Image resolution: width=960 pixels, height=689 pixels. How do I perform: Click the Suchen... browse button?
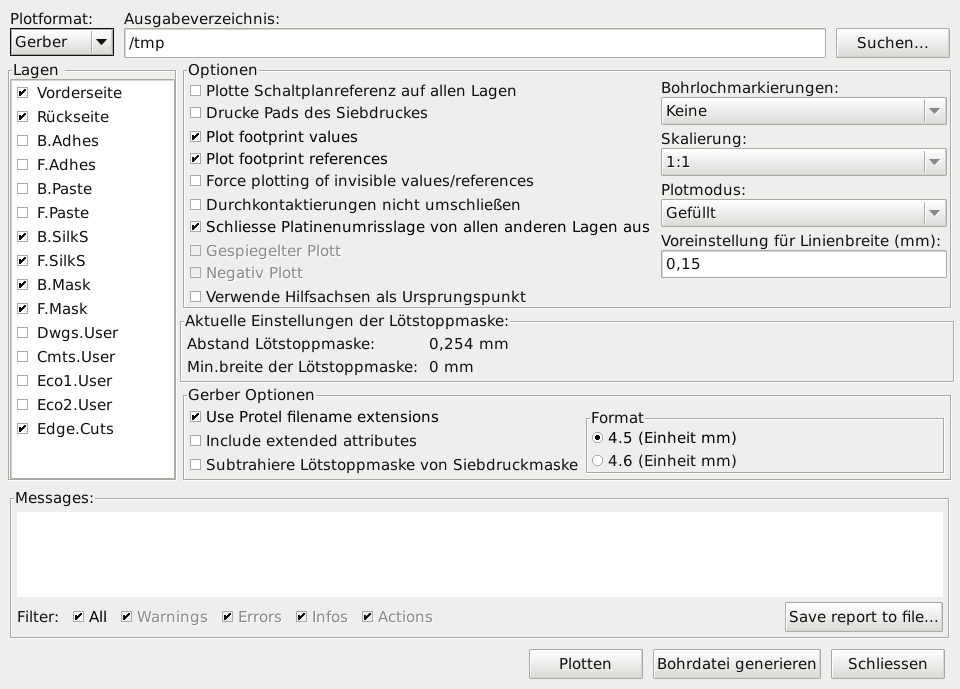click(891, 43)
